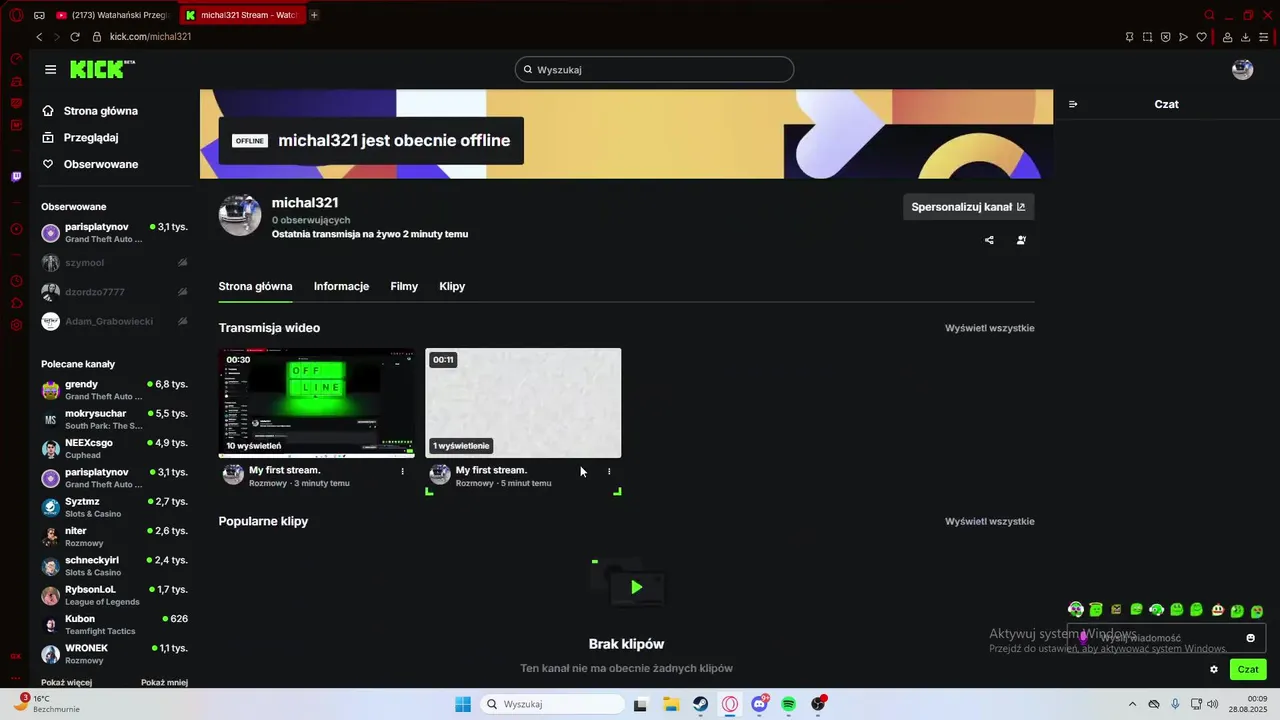Click green Czat send button

[x=1248, y=669]
